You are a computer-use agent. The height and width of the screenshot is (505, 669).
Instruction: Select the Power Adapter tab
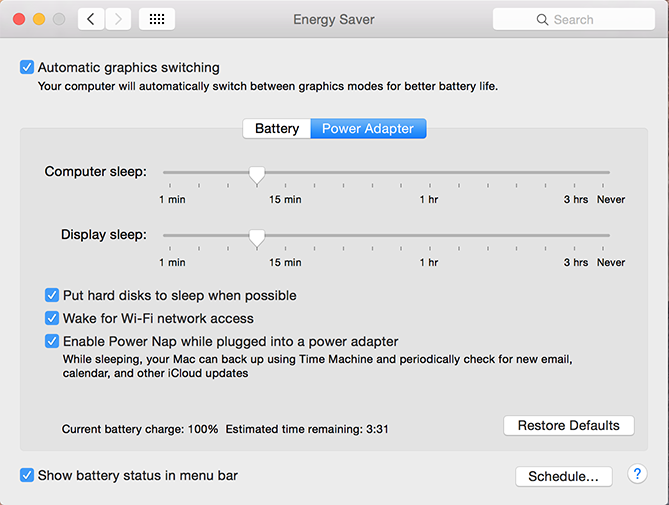coord(368,129)
